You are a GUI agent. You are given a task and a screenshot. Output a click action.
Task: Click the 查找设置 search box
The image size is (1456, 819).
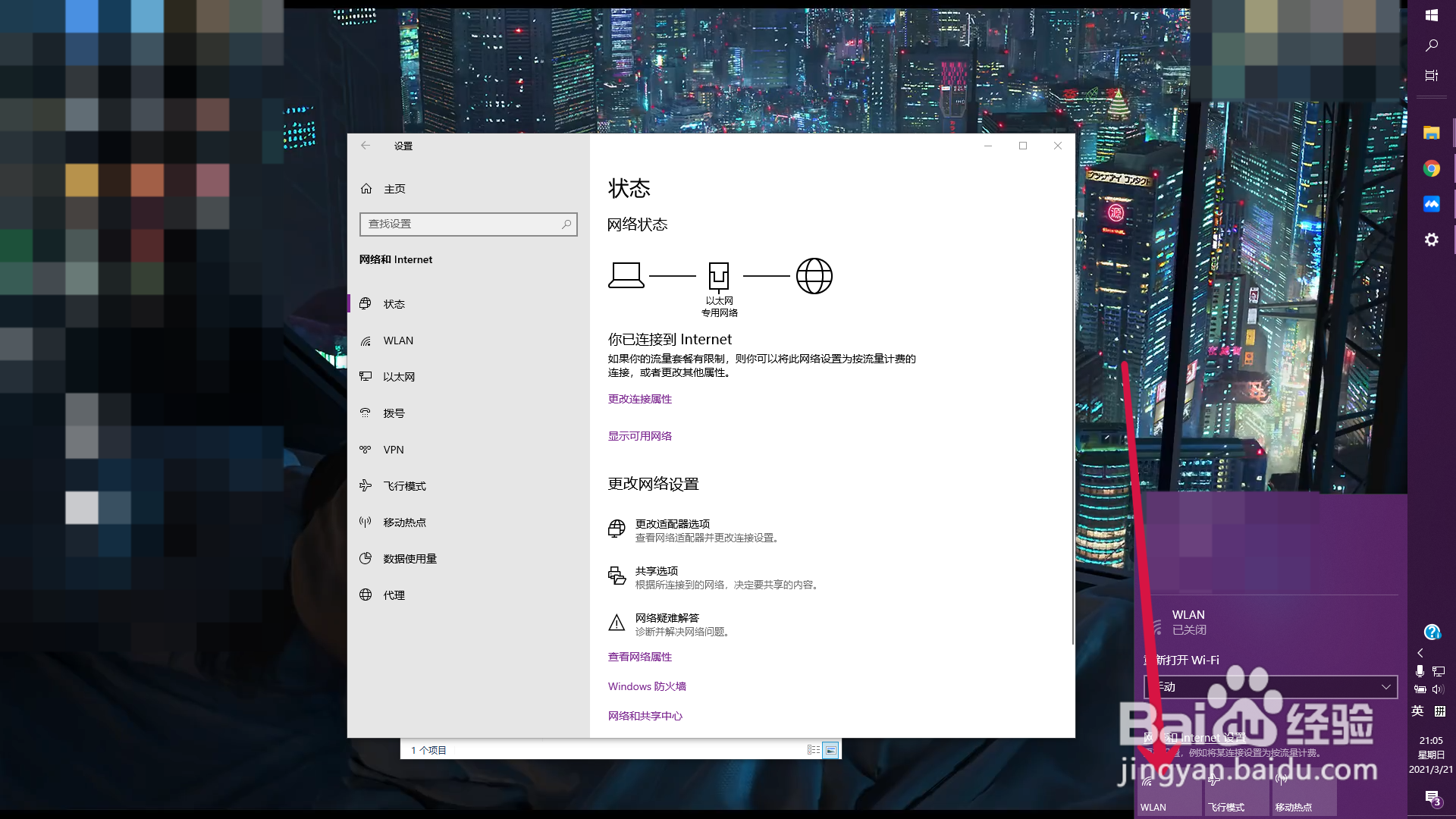468,224
